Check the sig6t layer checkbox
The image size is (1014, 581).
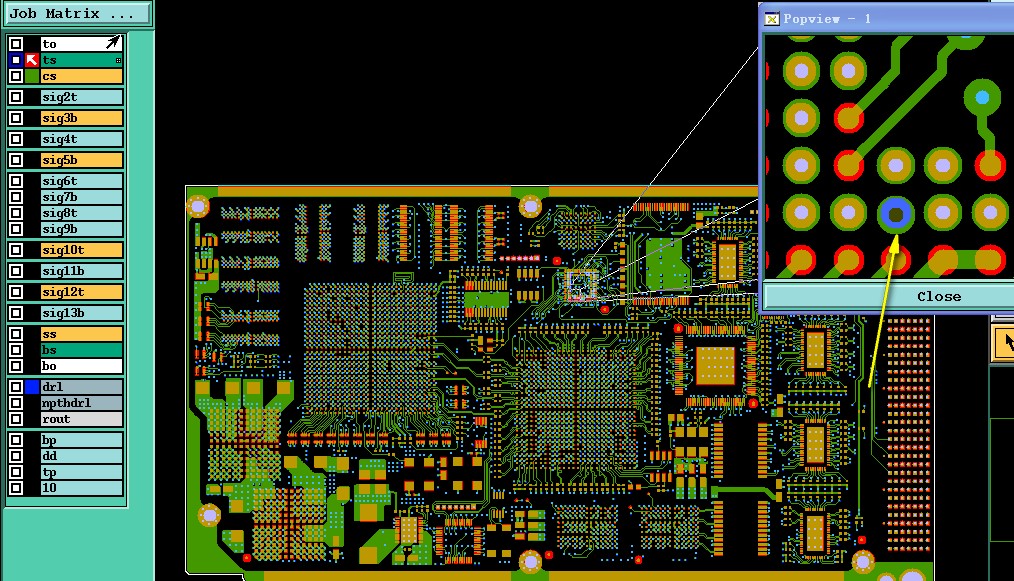coord(16,181)
